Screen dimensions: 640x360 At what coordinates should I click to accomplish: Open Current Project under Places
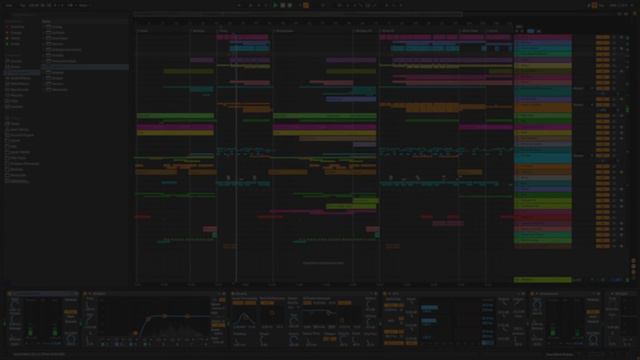click(20, 135)
